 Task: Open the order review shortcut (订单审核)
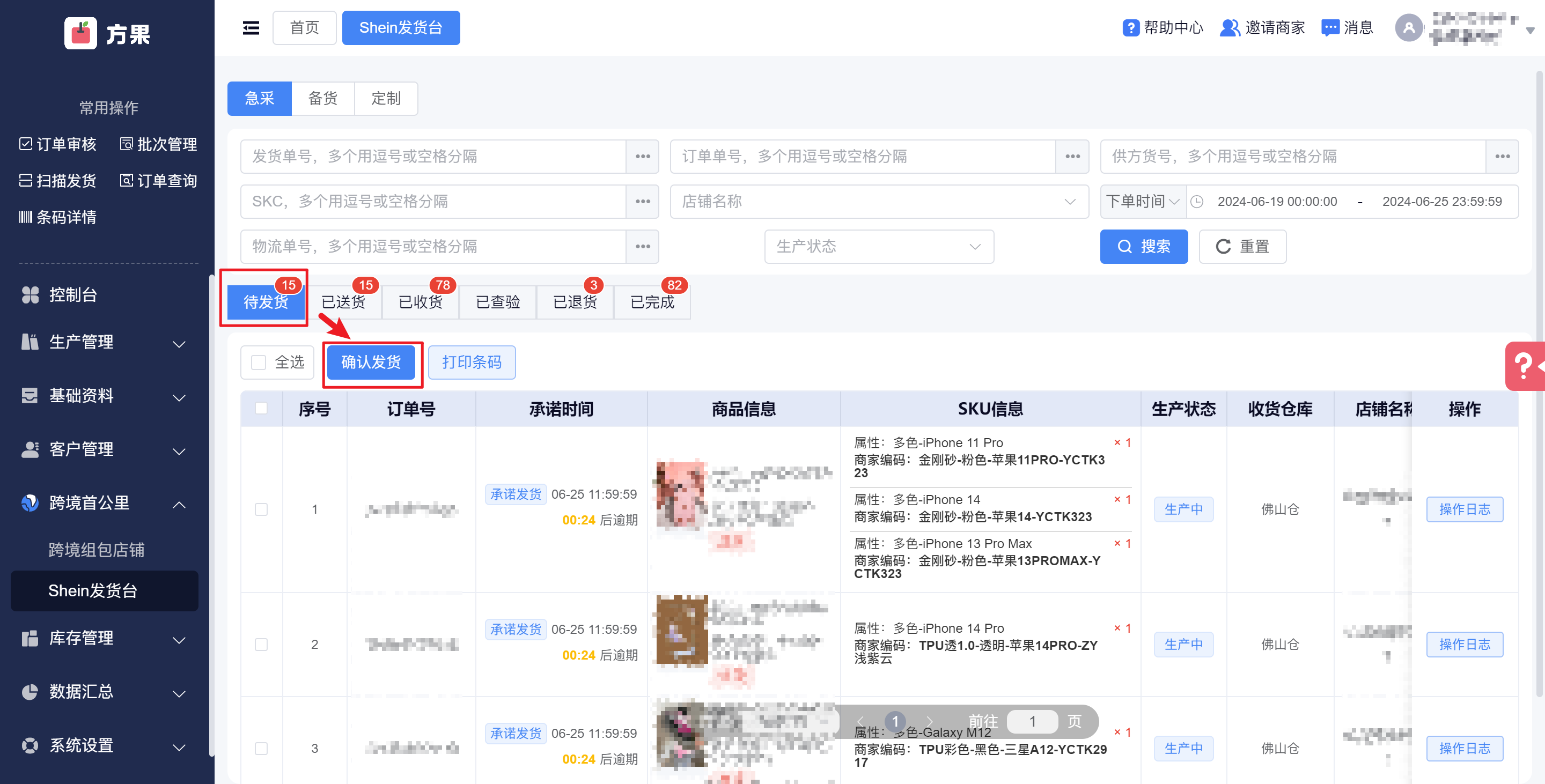click(x=58, y=144)
